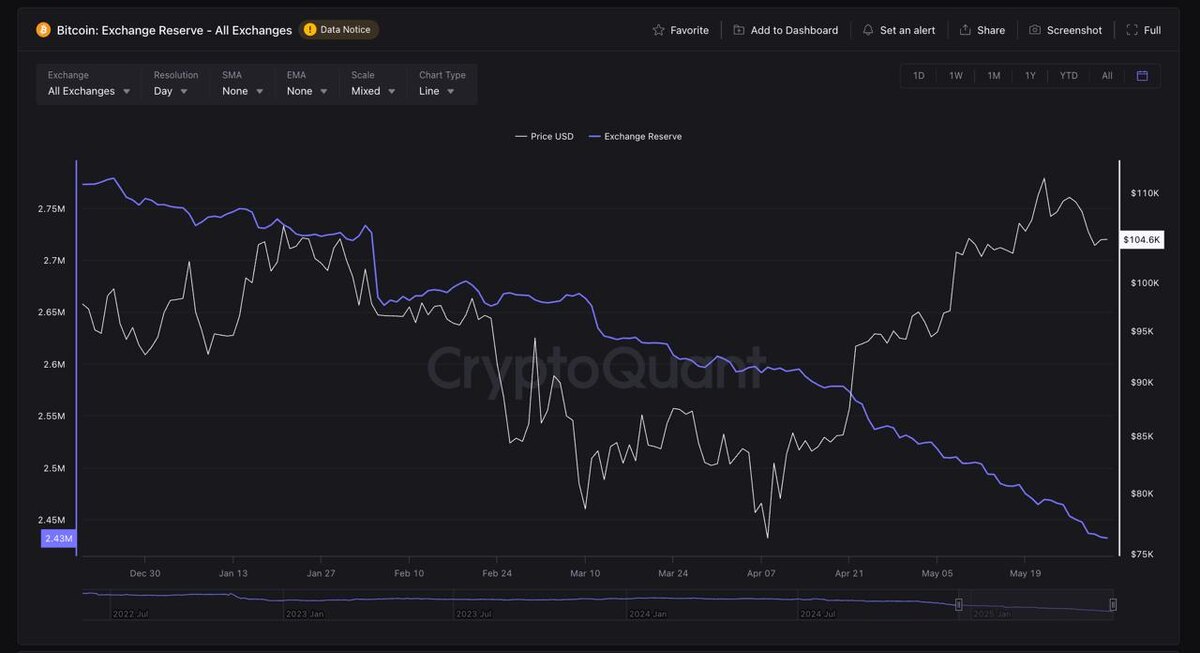The image size is (1200, 653).
Task: Click the left handle of range navigator
Action: (x=958, y=604)
